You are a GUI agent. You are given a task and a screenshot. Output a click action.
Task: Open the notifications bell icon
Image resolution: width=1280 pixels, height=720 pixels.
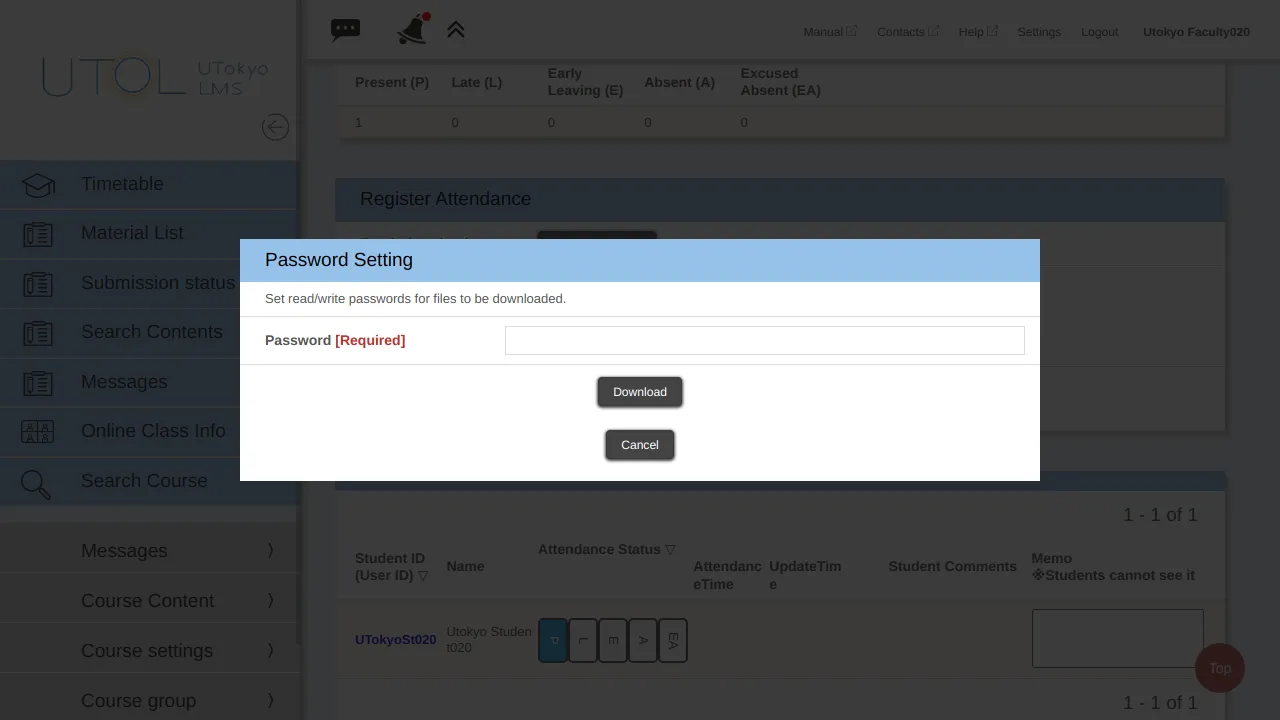(412, 29)
